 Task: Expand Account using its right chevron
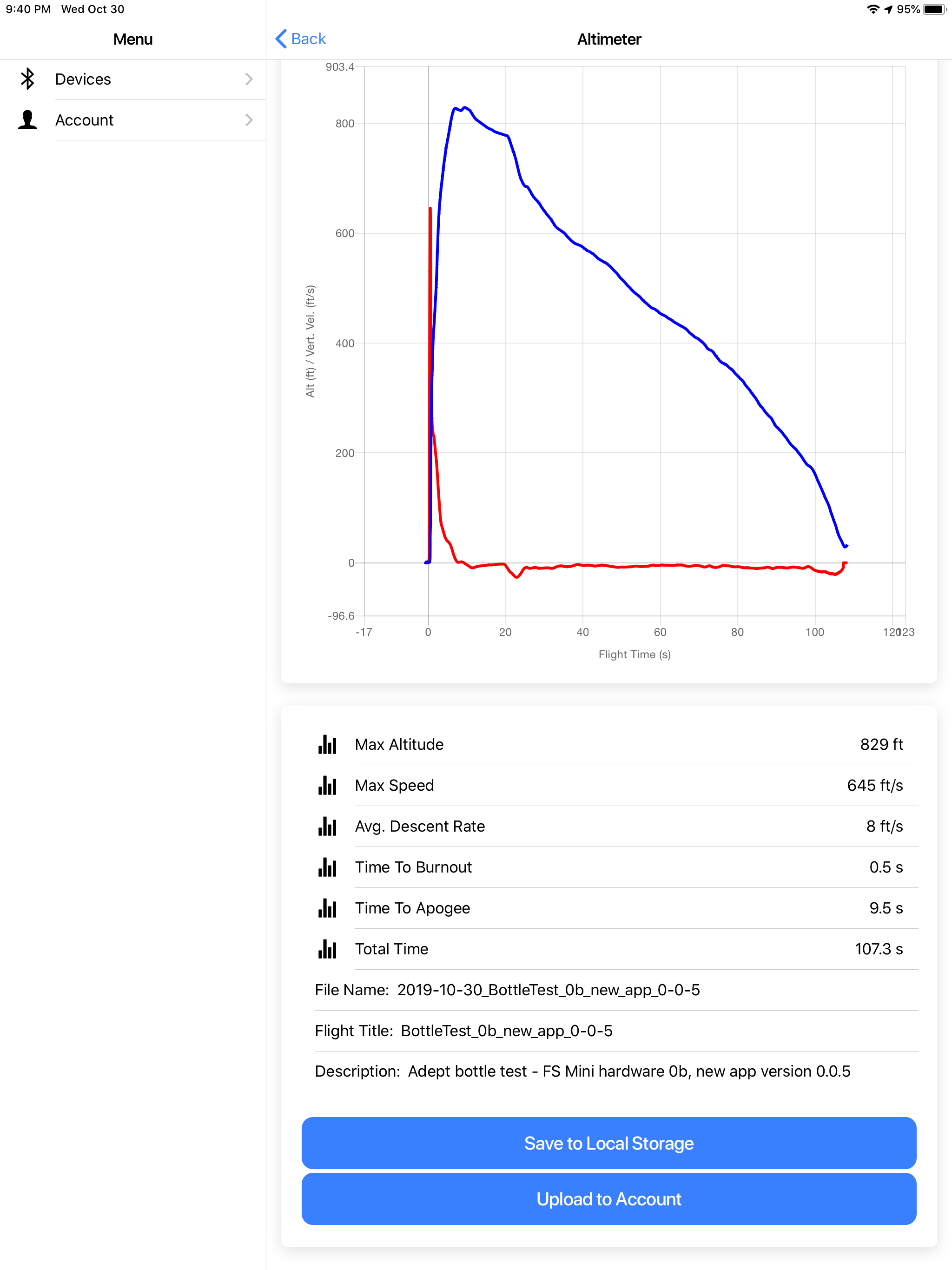(249, 119)
